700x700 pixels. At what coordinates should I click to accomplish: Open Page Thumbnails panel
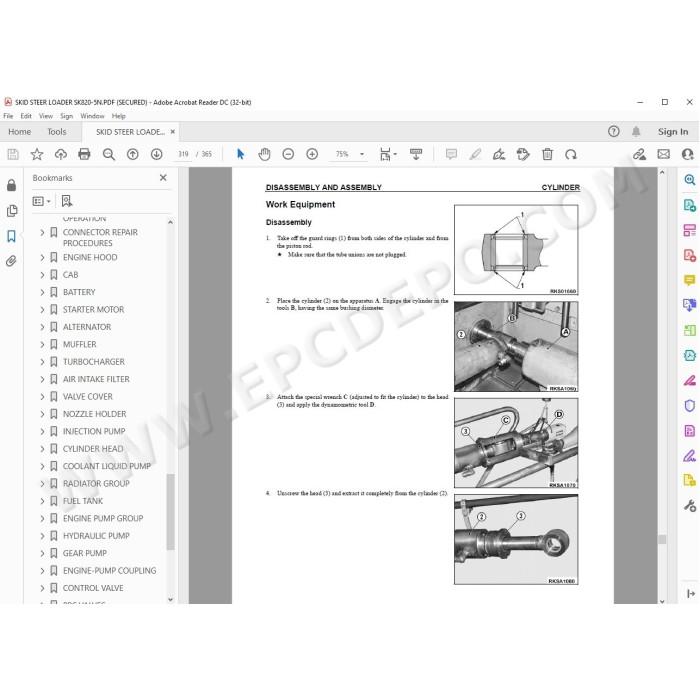12,211
